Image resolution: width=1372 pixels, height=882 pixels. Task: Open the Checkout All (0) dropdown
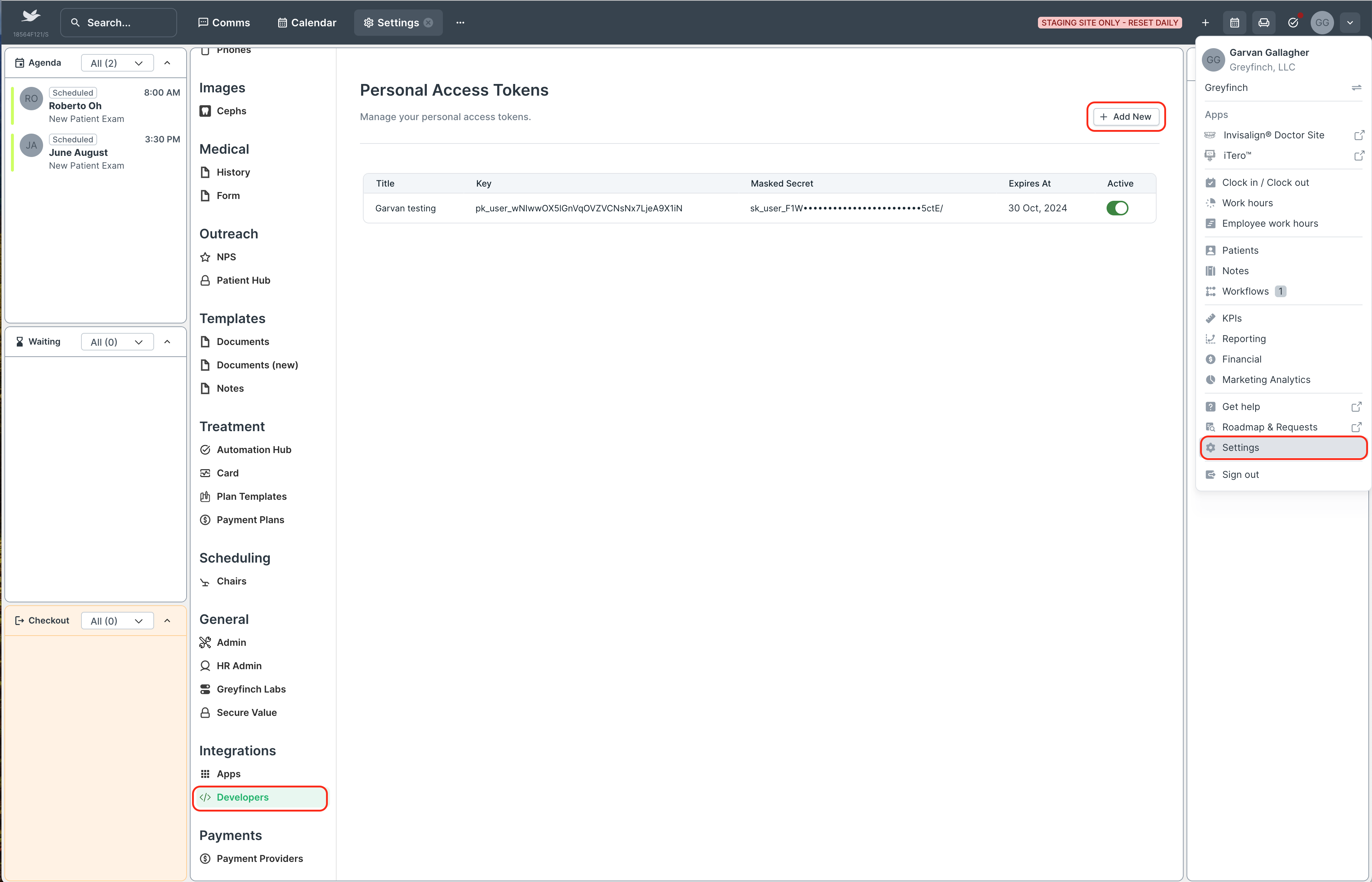118,621
